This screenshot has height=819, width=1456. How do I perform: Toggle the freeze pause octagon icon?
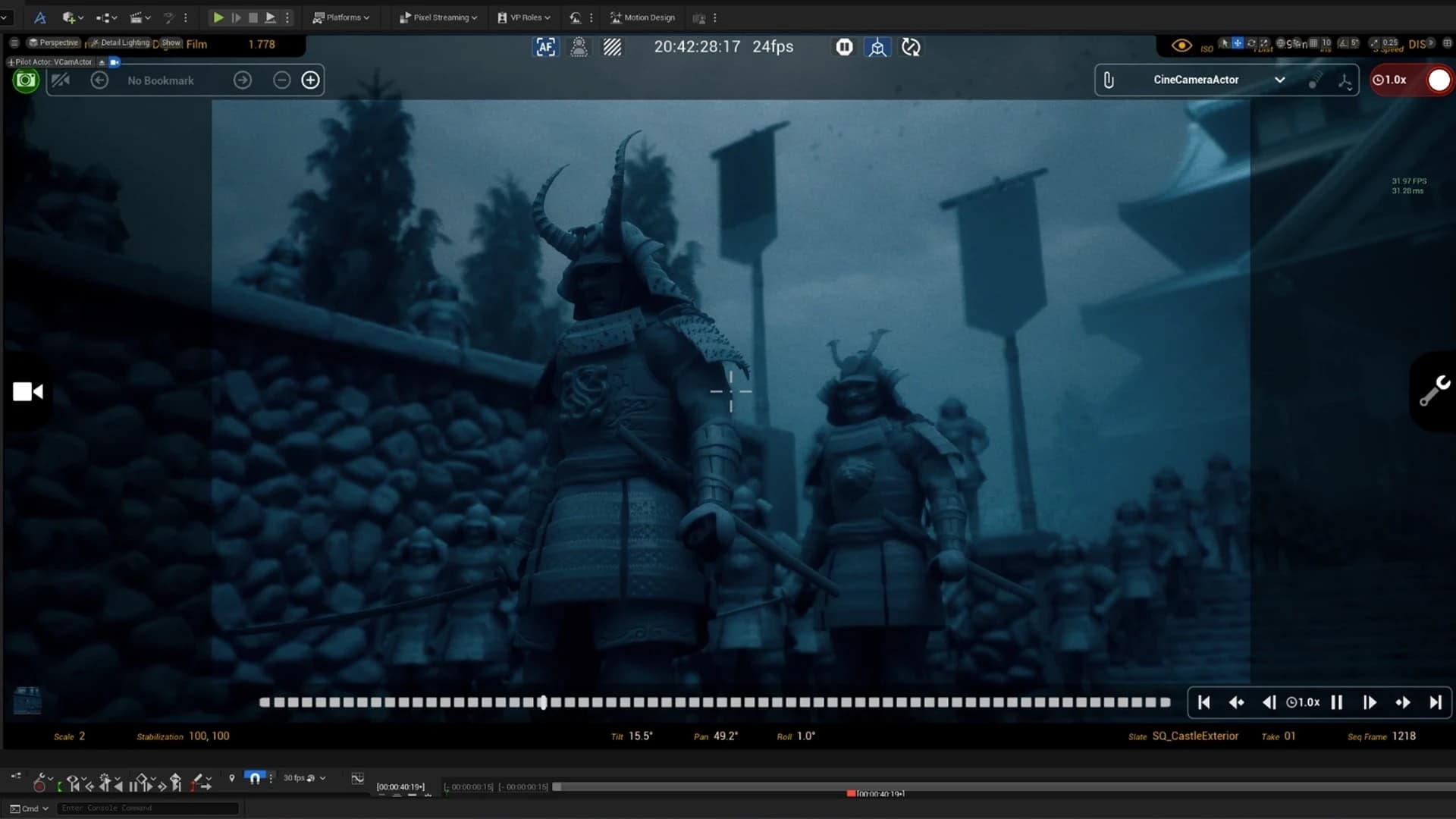click(844, 47)
